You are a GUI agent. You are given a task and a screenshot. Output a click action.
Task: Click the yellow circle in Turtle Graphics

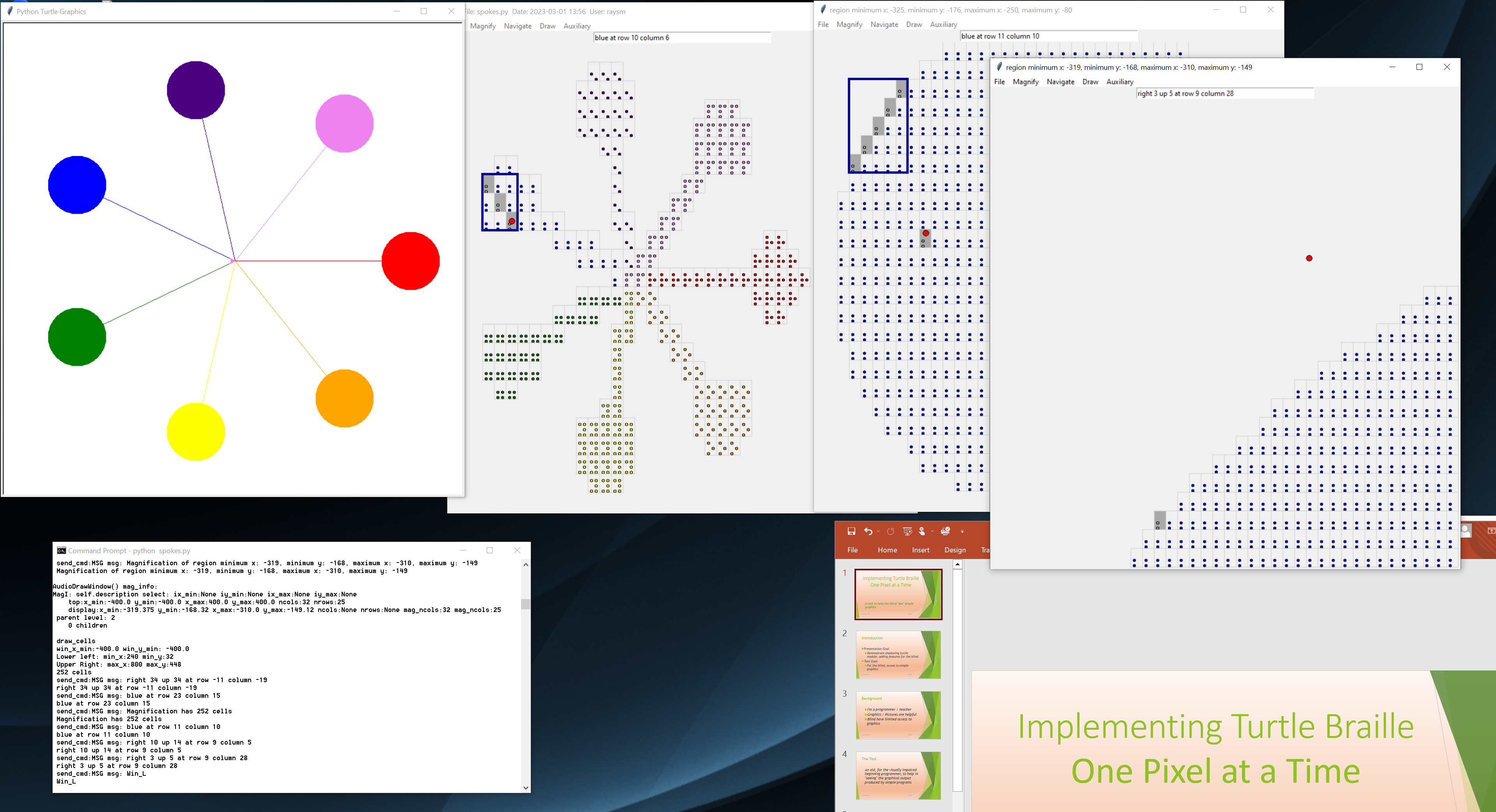click(196, 432)
